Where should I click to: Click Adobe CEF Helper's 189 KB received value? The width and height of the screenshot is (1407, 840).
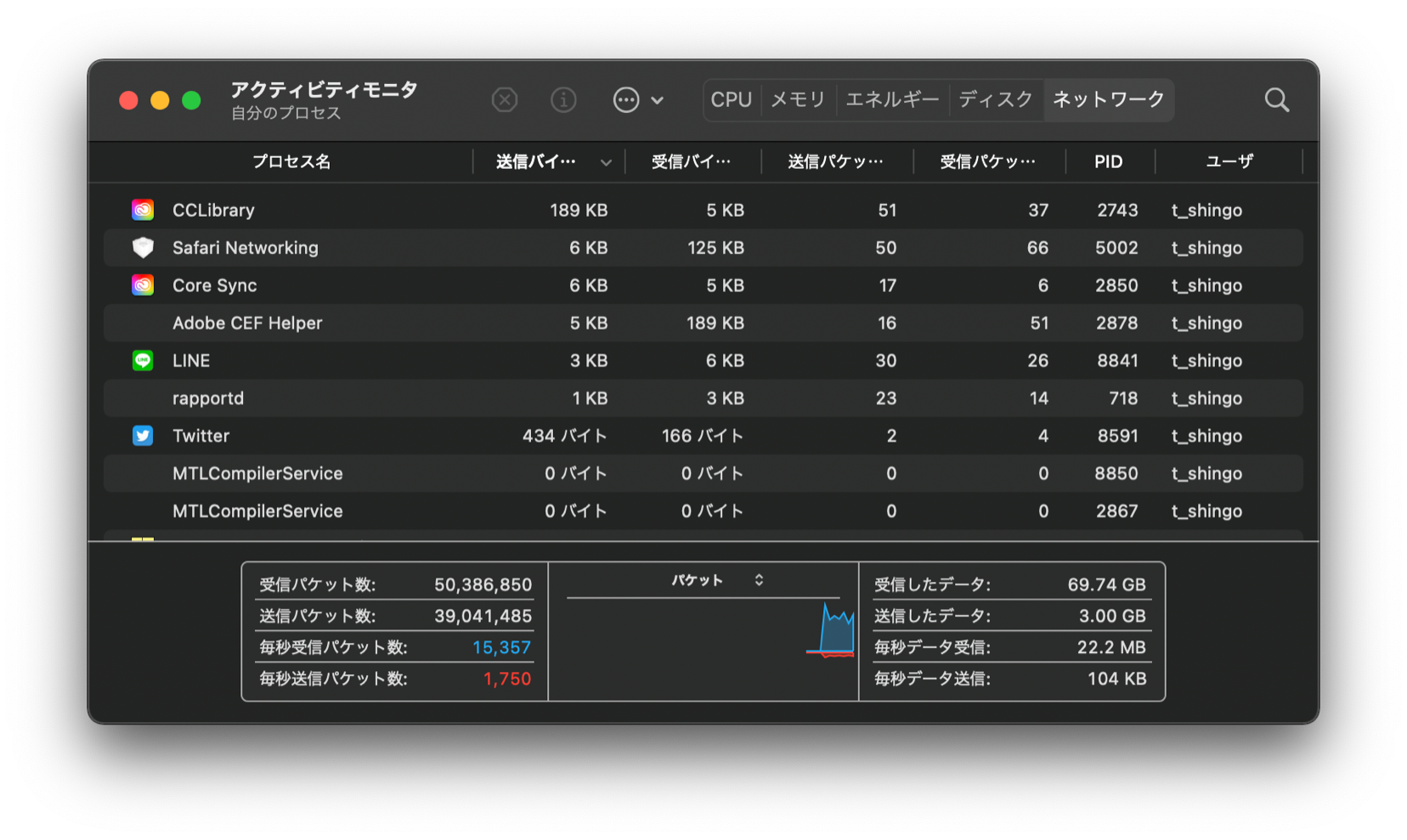click(715, 323)
